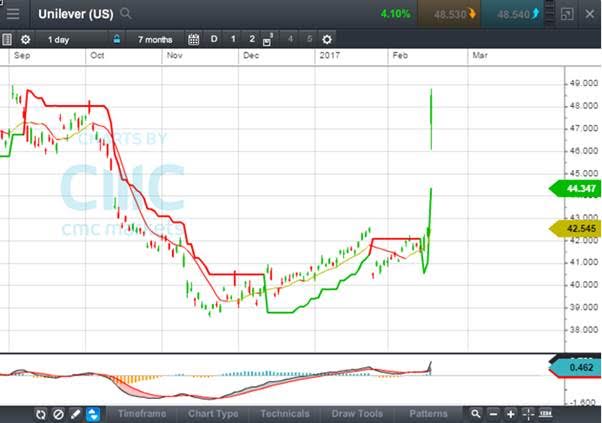Open the hamburger menu at top left
This screenshot has width=602, height=423.
pos(13,14)
